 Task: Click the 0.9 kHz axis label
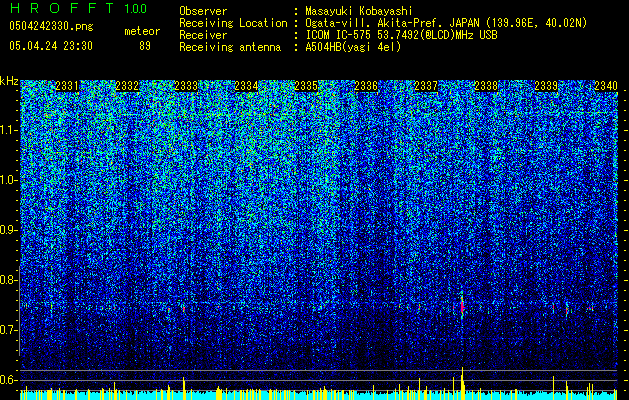[x=9, y=230]
